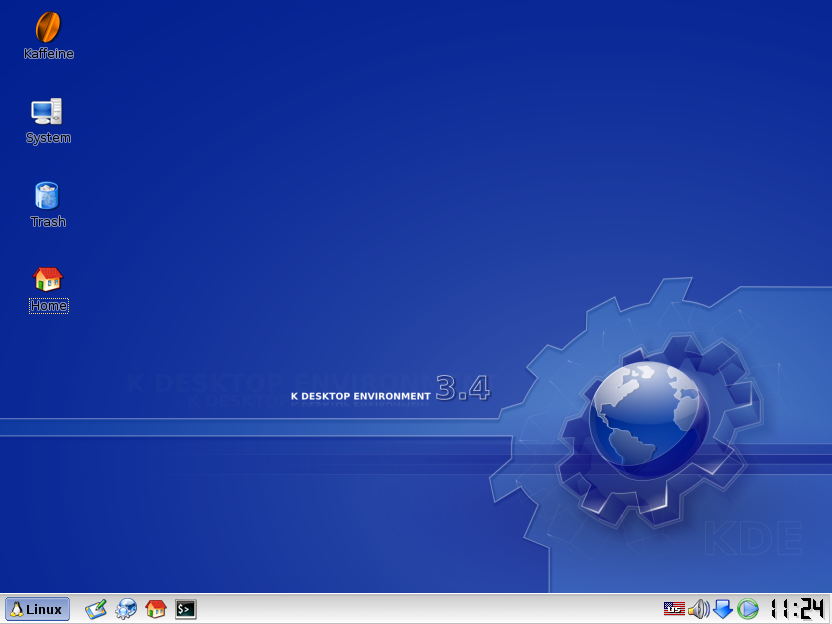Launch the pen-and-pad organizer icon in panel

pos(96,609)
